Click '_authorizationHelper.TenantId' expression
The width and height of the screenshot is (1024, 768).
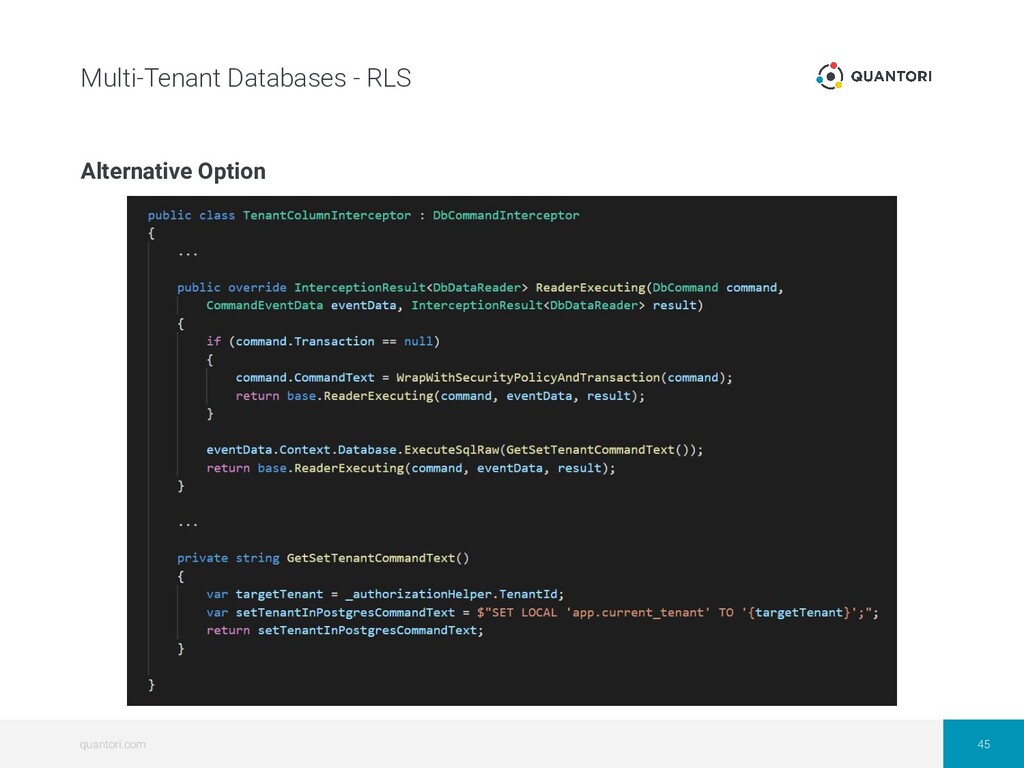pos(451,594)
